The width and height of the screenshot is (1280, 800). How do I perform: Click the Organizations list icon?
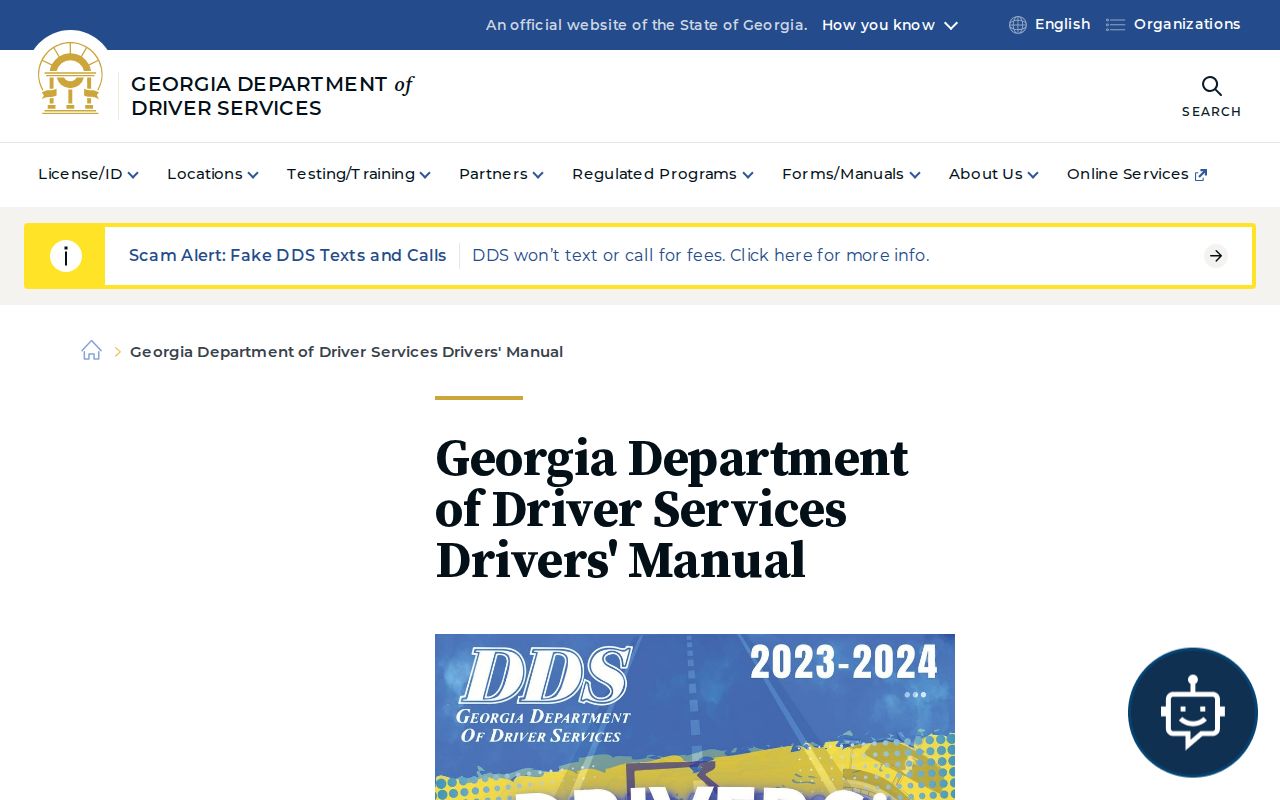(x=1115, y=25)
